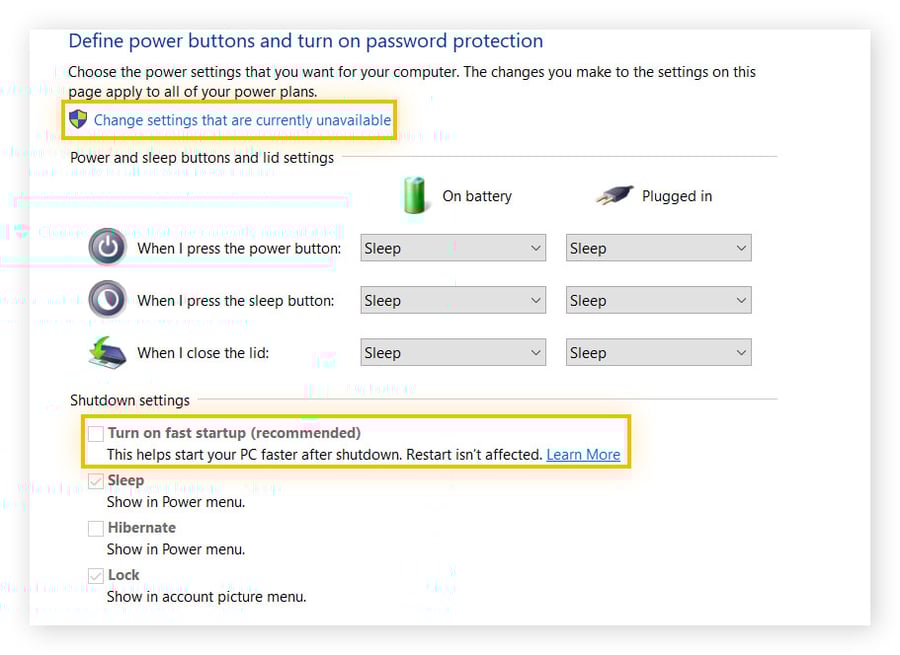Click the Turn on fast startup label
This screenshot has width=900, height=655.
pyautogui.click(x=234, y=433)
